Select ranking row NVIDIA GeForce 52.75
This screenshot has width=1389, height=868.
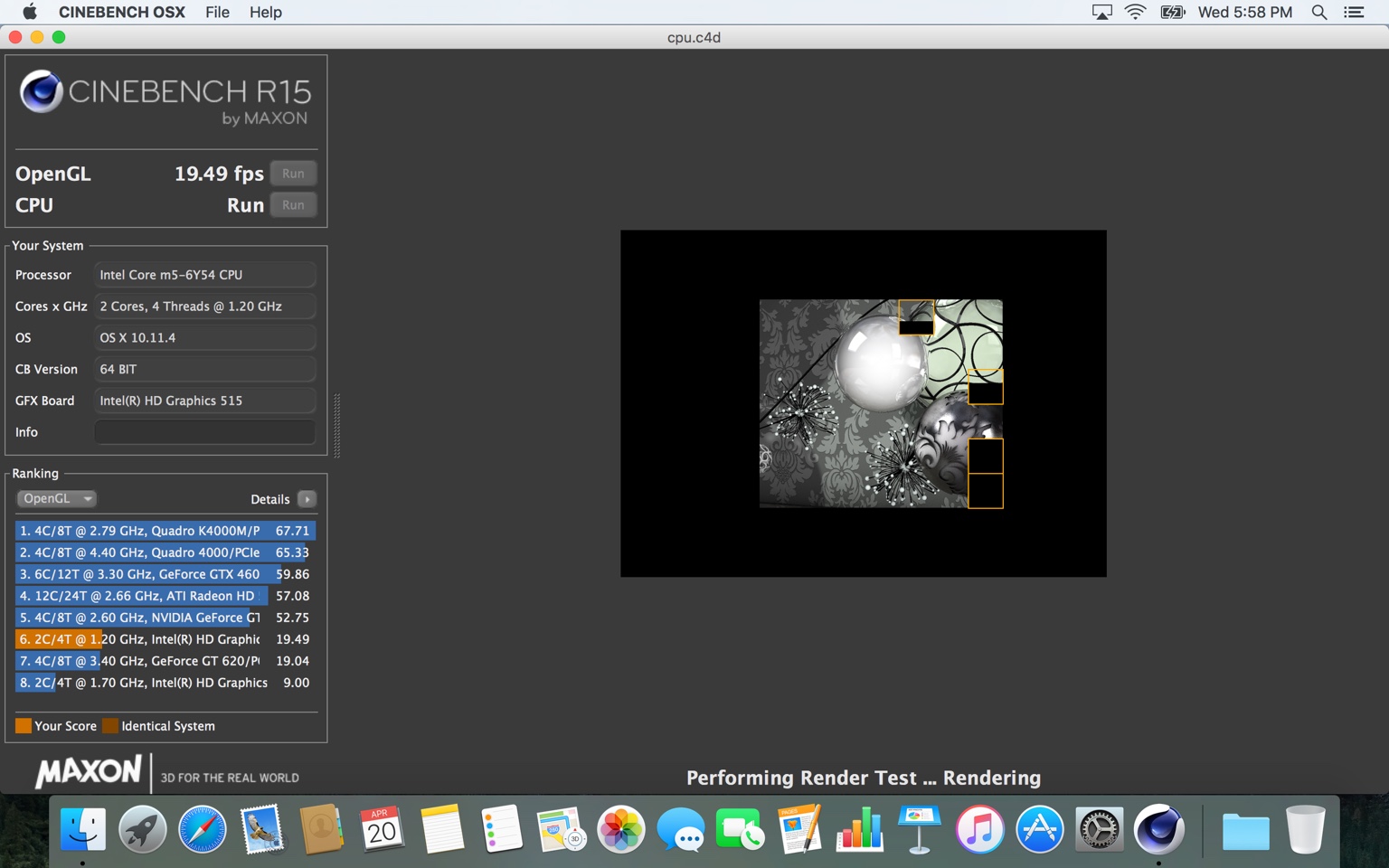tap(165, 618)
